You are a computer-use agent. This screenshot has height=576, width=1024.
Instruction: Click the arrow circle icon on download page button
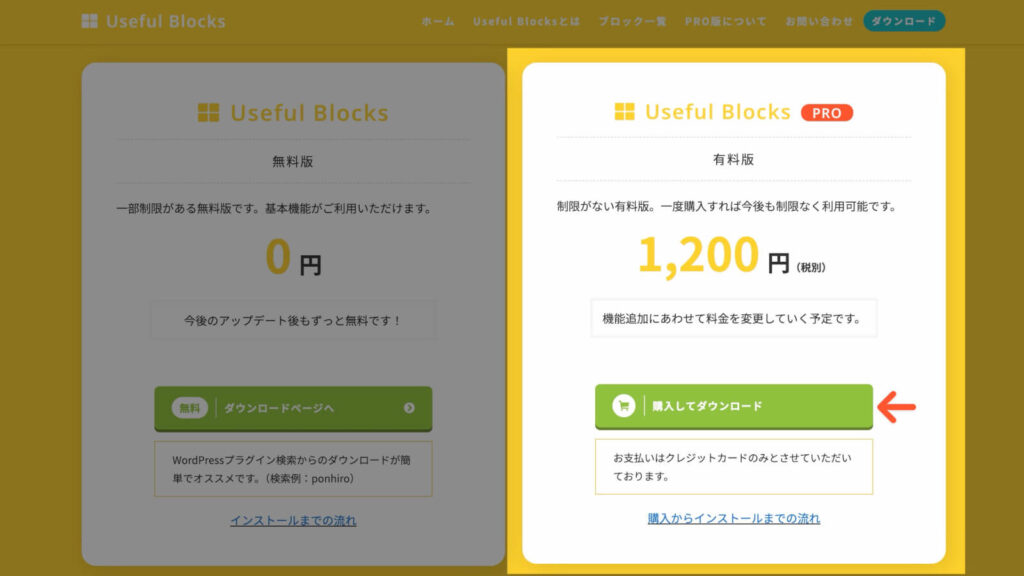tap(409, 408)
